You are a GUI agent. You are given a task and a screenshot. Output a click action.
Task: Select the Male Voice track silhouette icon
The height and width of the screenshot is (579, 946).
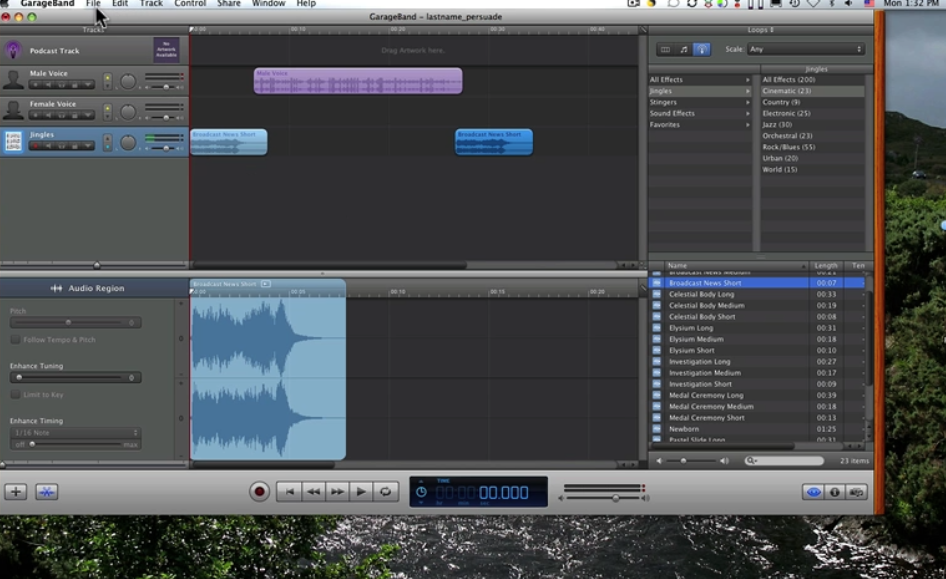coord(13,80)
